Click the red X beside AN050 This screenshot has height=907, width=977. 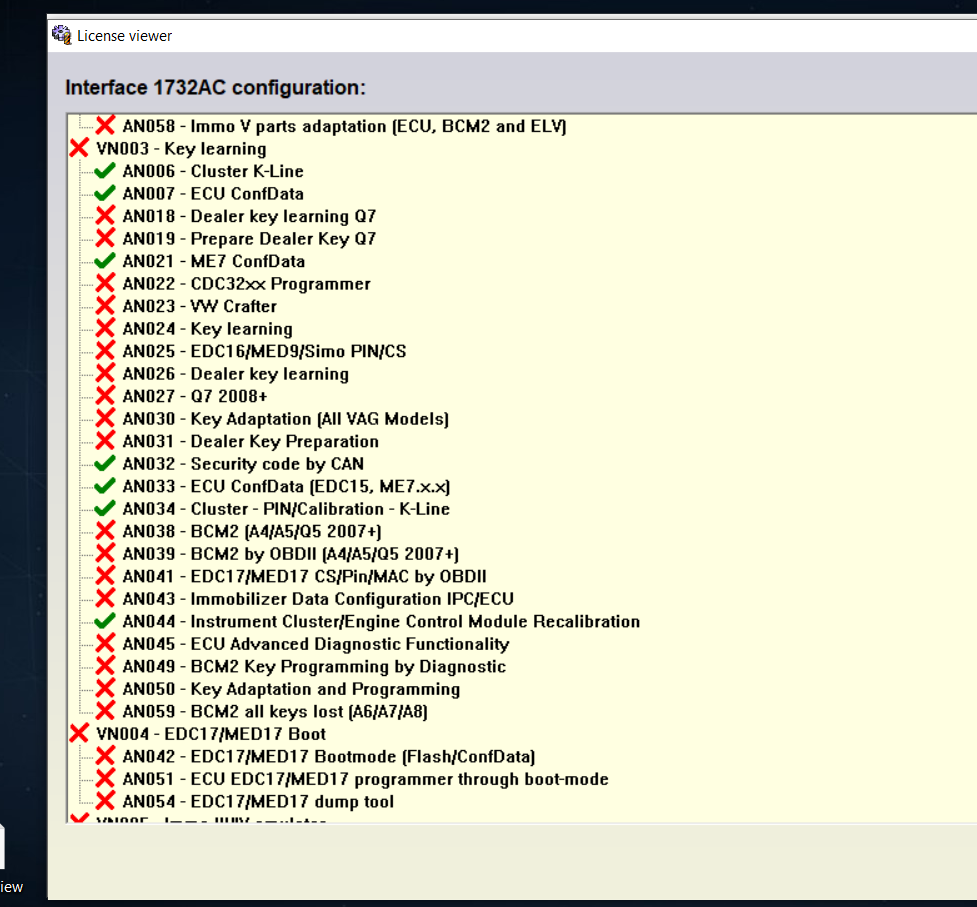[105, 688]
